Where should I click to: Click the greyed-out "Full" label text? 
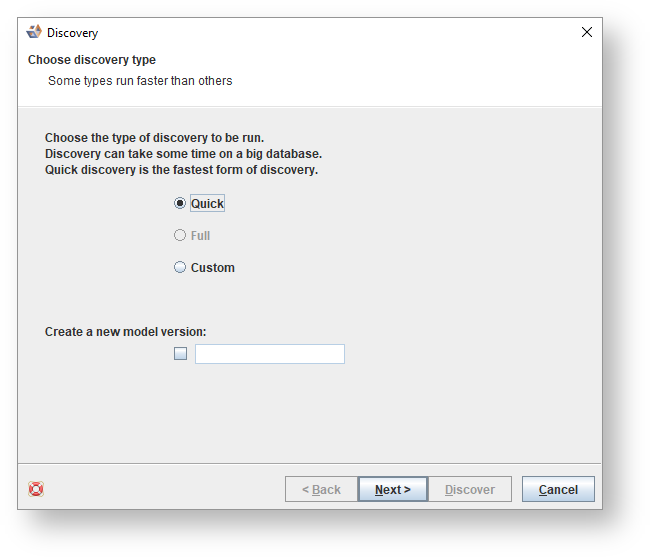(x=200, y=235)
